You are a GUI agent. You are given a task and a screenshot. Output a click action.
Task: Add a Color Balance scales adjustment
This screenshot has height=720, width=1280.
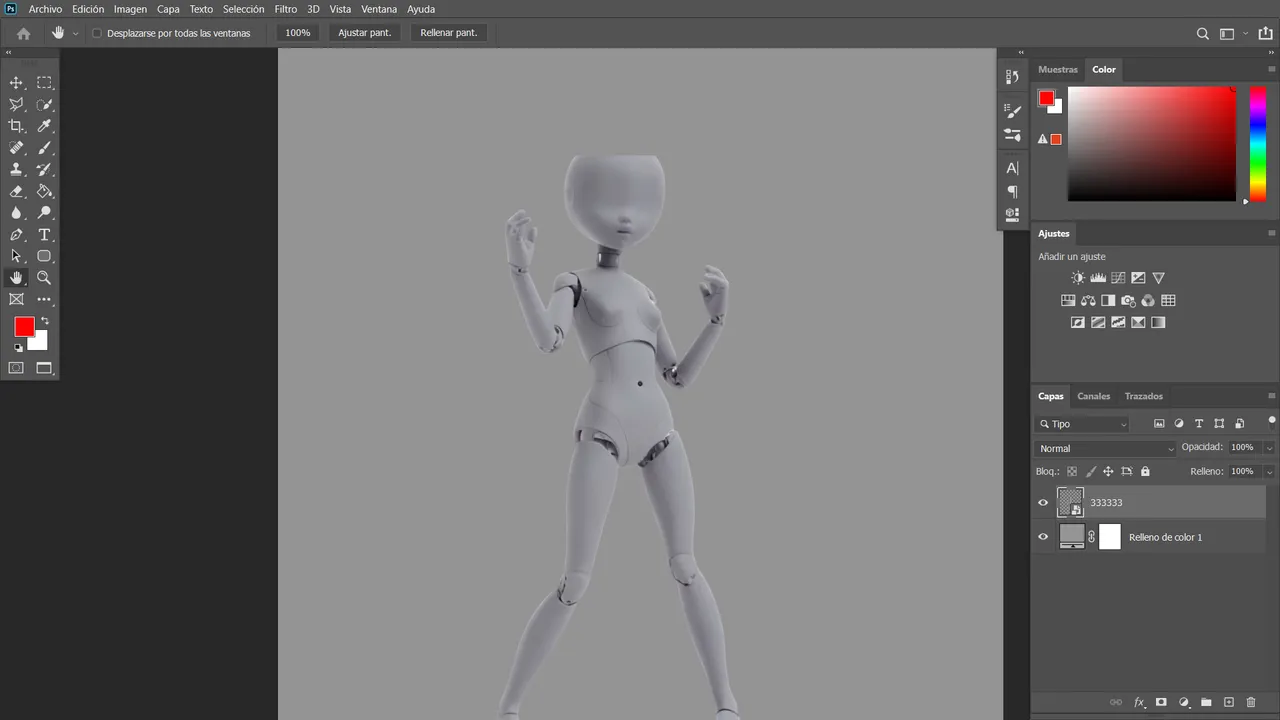(1088, 300)
